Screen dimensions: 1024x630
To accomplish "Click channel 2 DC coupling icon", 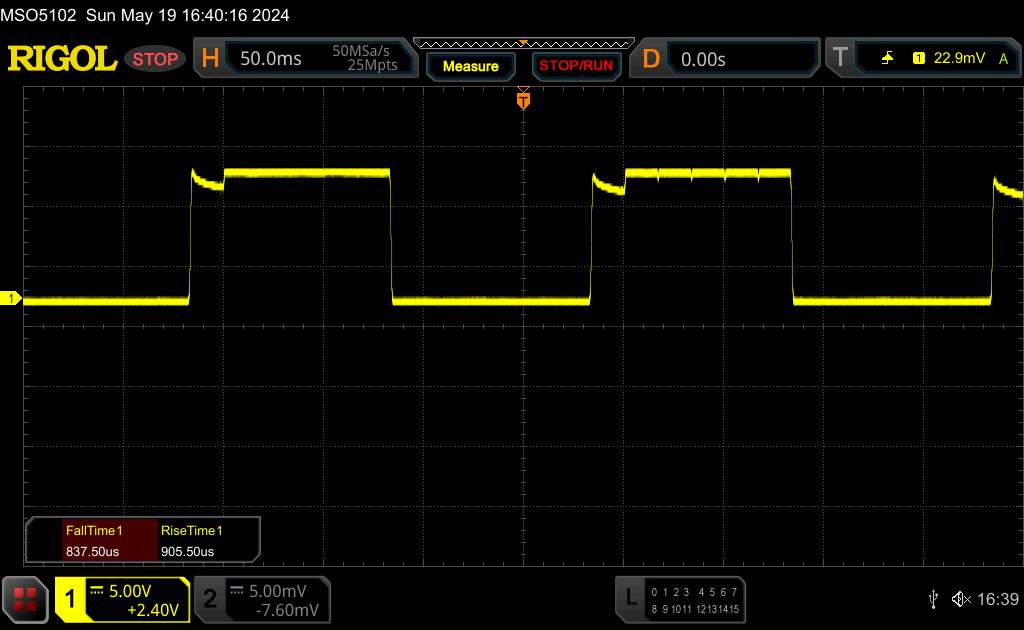I will pos(236,591).
